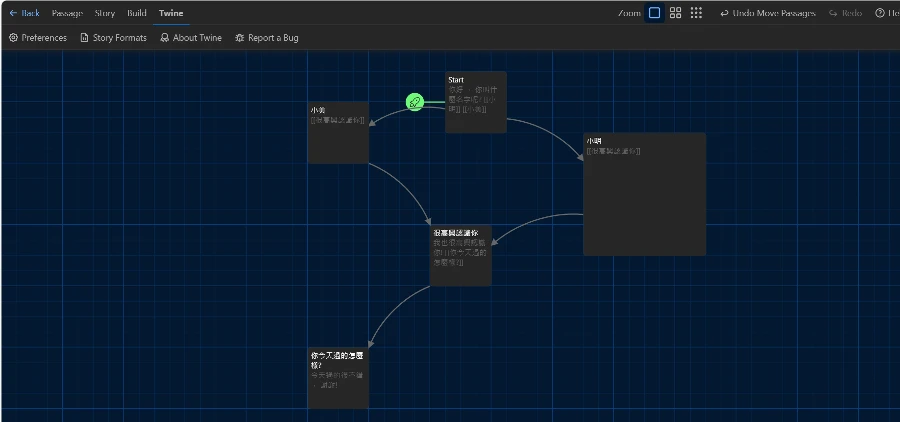Open Preferences with the gear icon
Viewport: 900px width, 422px height.
pyautogui.click(x=38, y=38)
